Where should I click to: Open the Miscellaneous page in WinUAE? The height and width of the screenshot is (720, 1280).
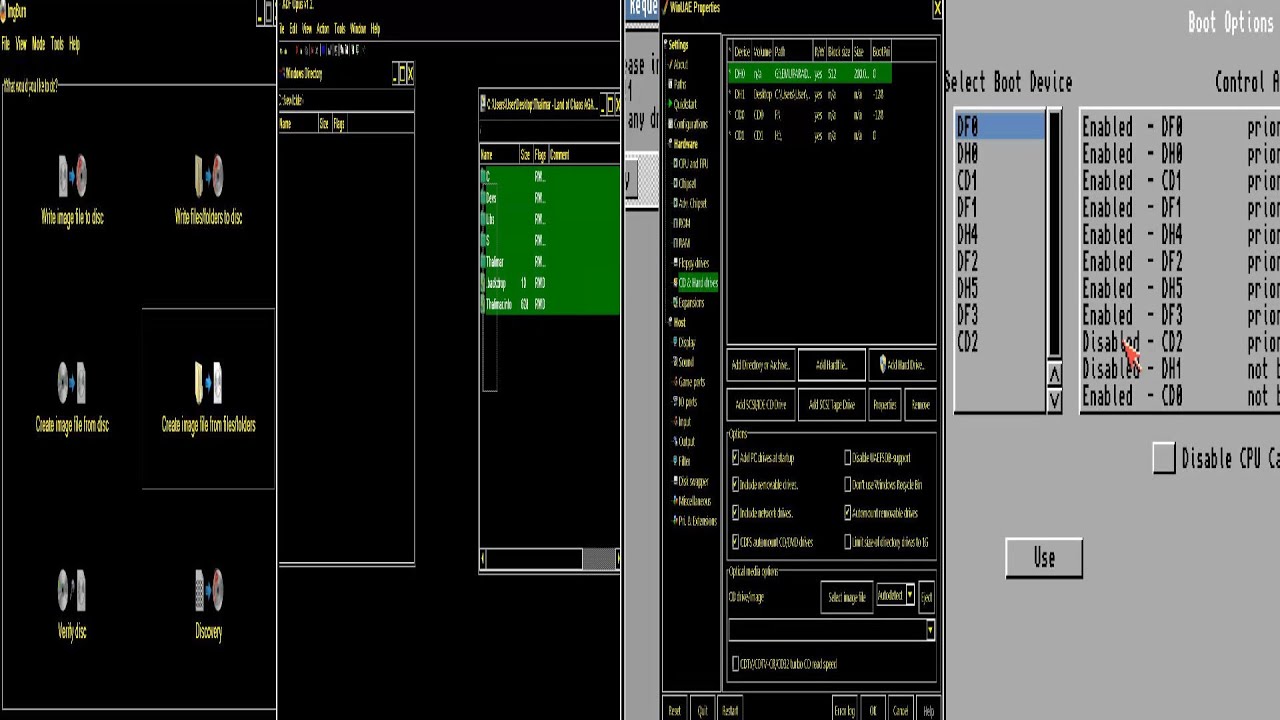point(694,501)
